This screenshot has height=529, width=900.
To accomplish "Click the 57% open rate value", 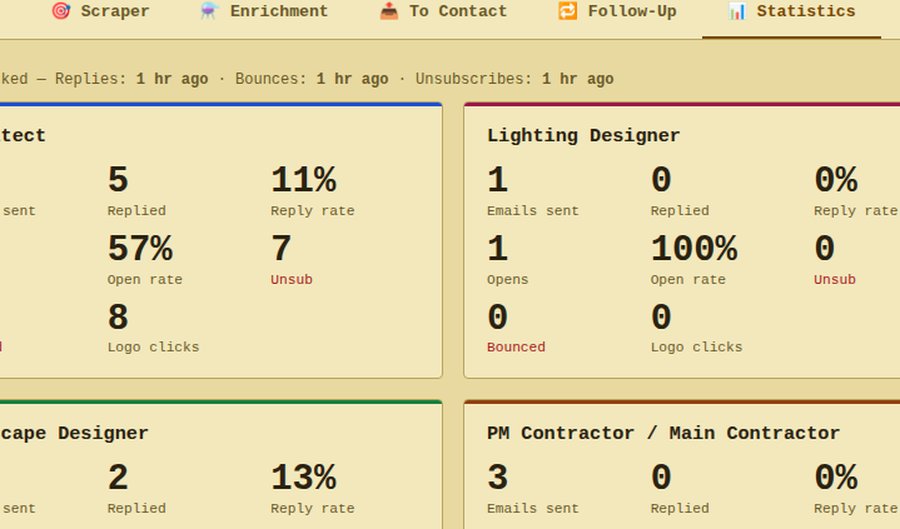I will [140, 248].
